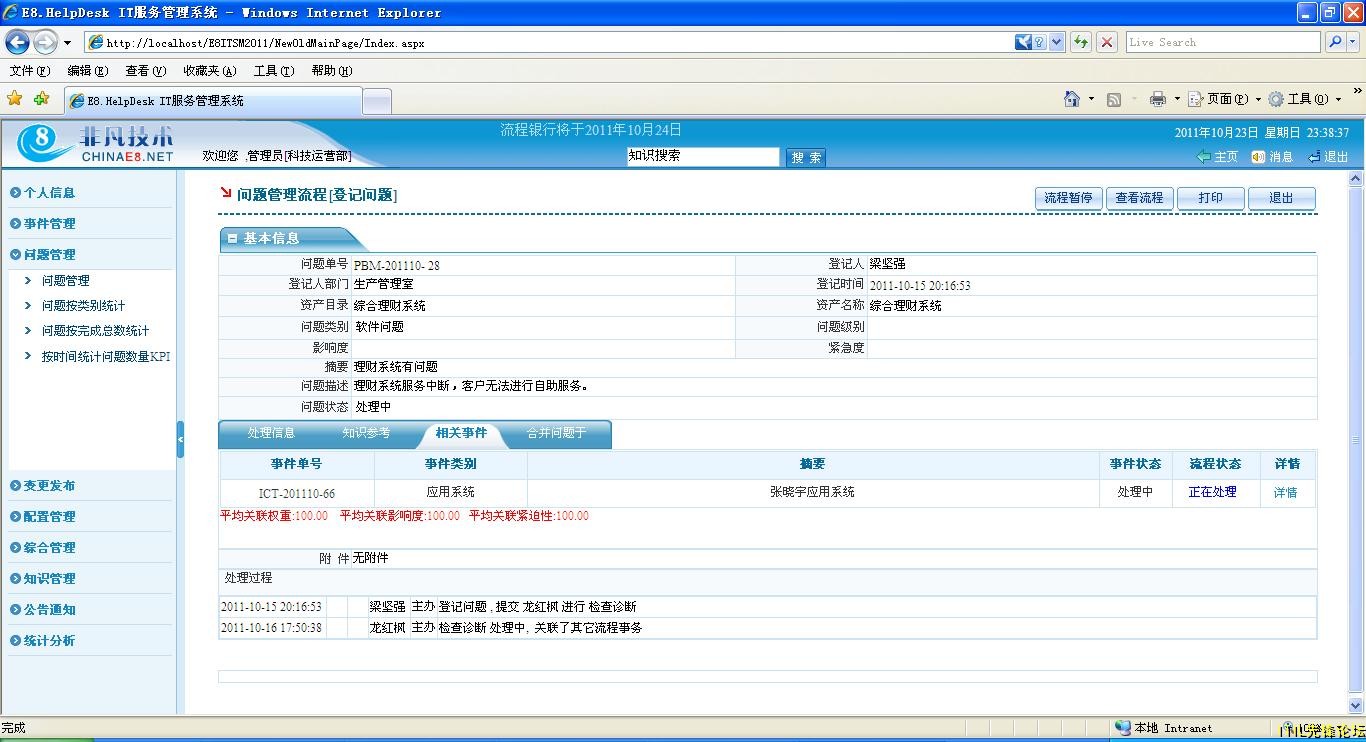Click the Home icon in IE toolbar
This screenshot has height=742, width=1366.
1072,99
